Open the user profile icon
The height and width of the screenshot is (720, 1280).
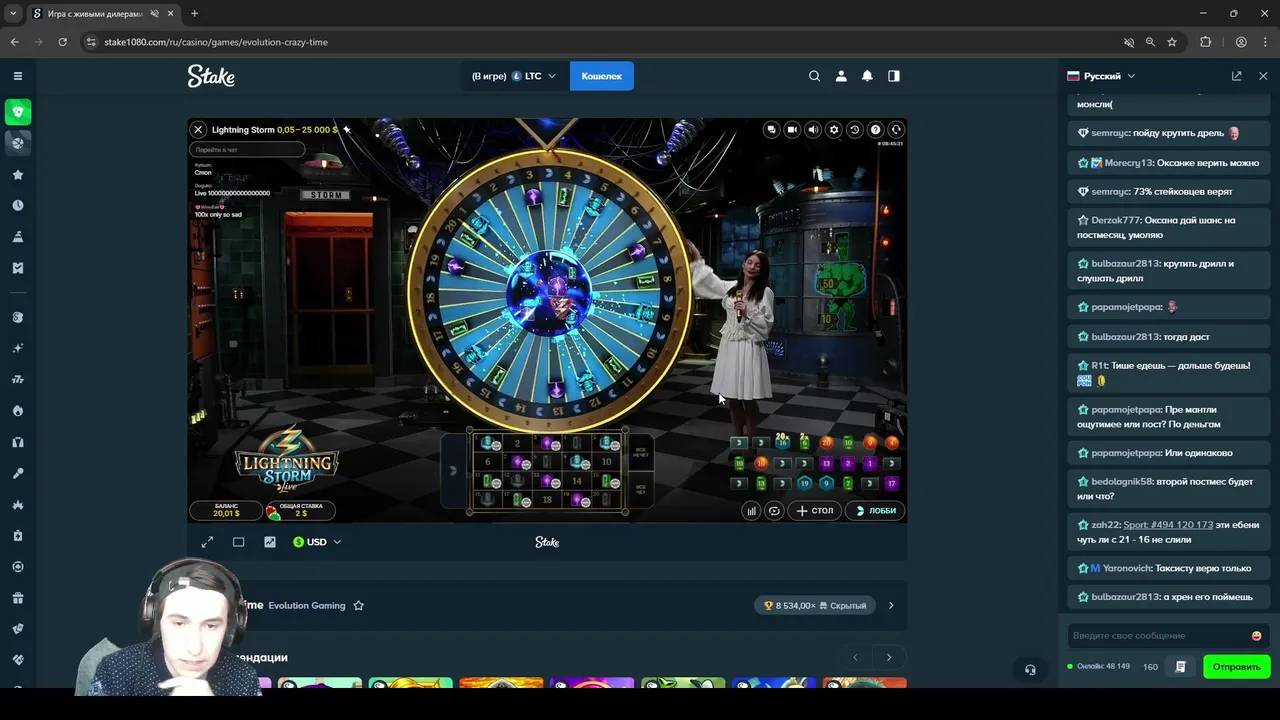pos(841,76)
